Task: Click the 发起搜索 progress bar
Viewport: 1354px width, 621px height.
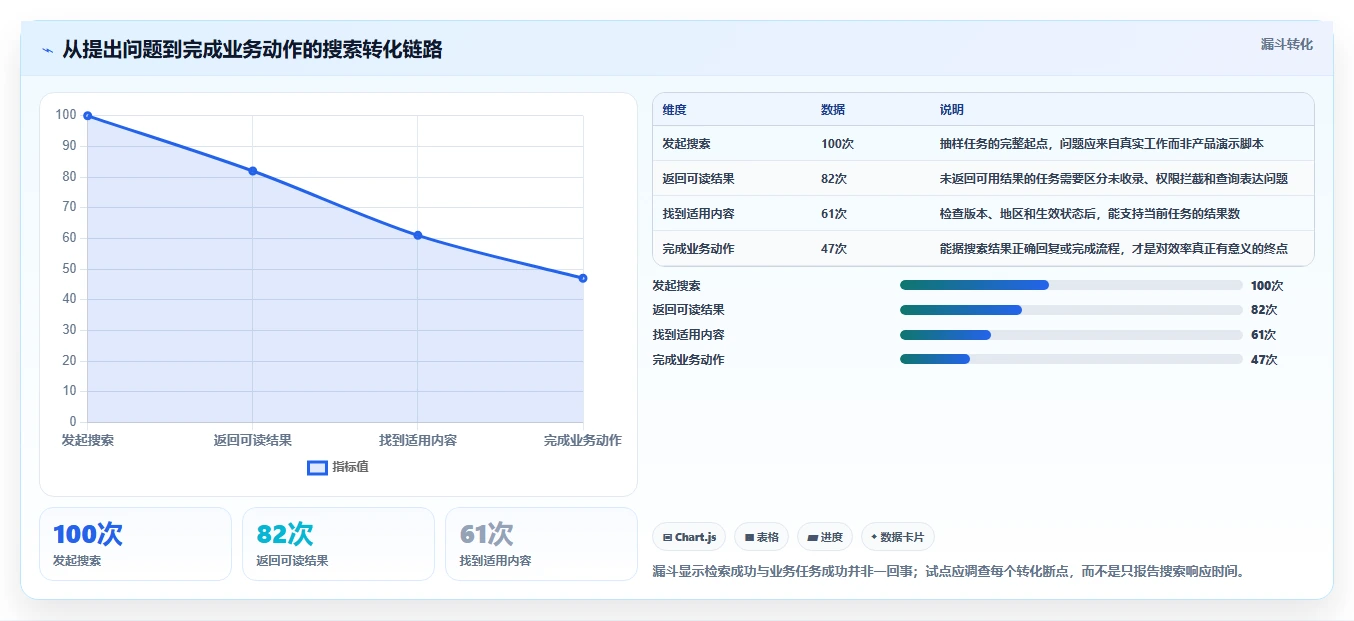Action: click(x=1071, y=285)
